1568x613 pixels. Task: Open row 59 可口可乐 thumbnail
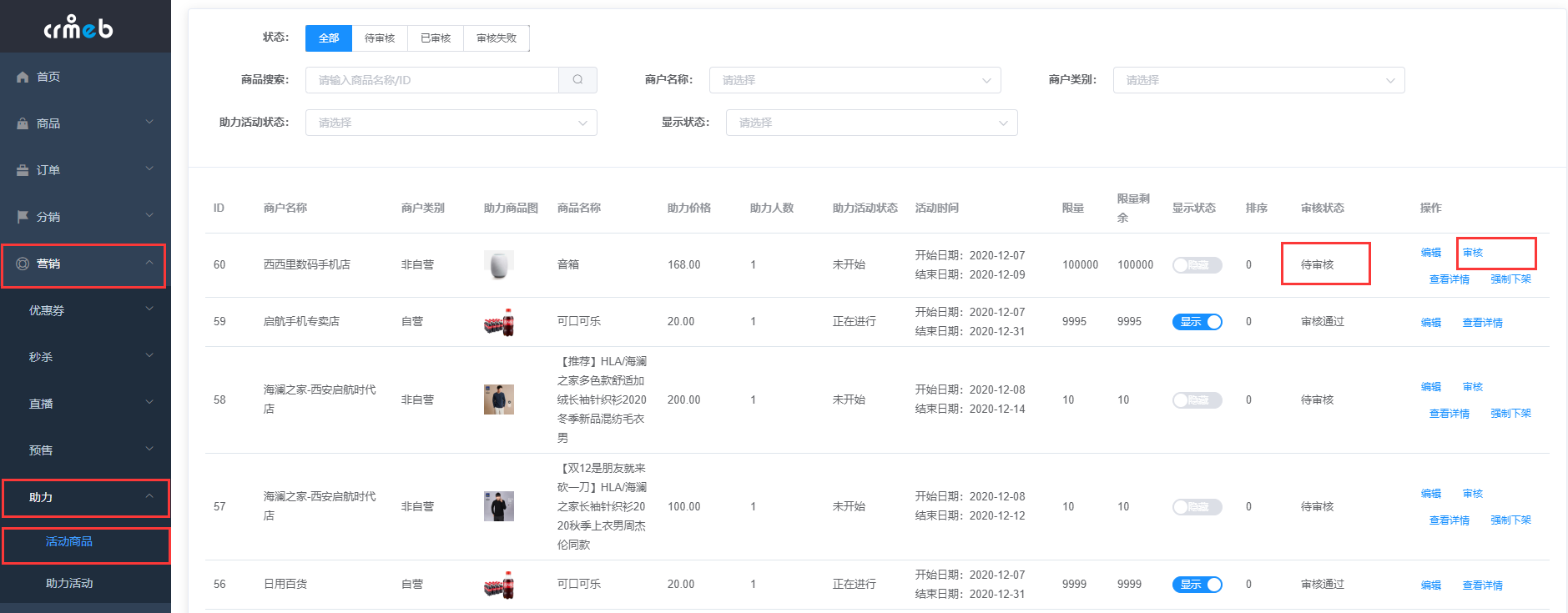pos(499,322)
